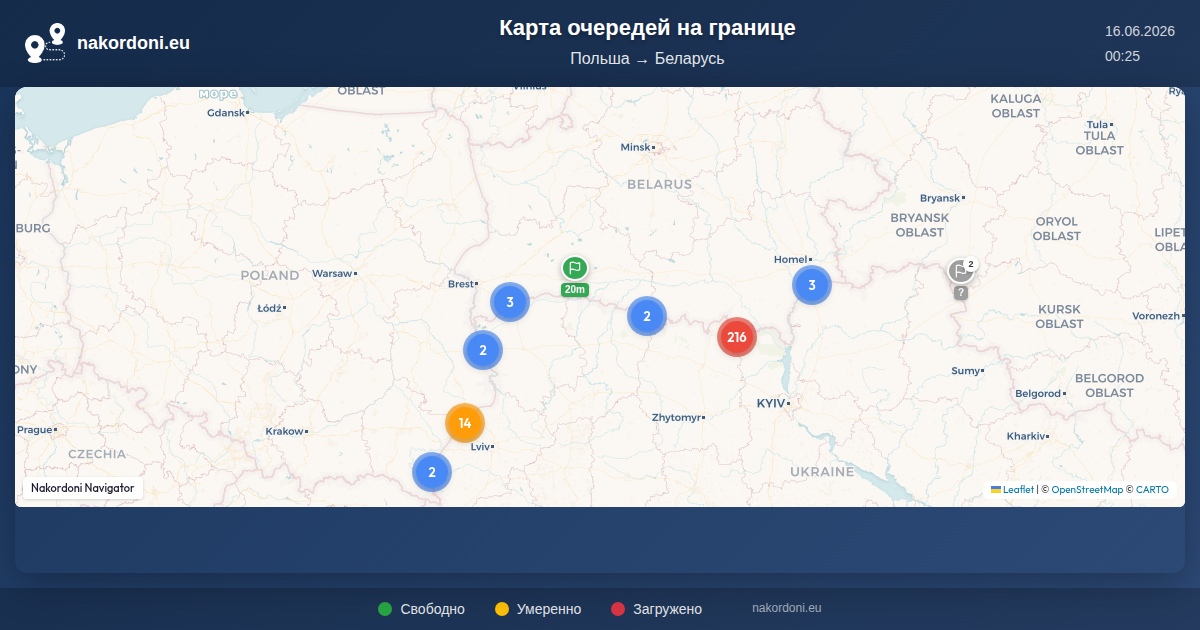
Task: Select the blue cluster of 3 near Brest
Action: point(510,302)
